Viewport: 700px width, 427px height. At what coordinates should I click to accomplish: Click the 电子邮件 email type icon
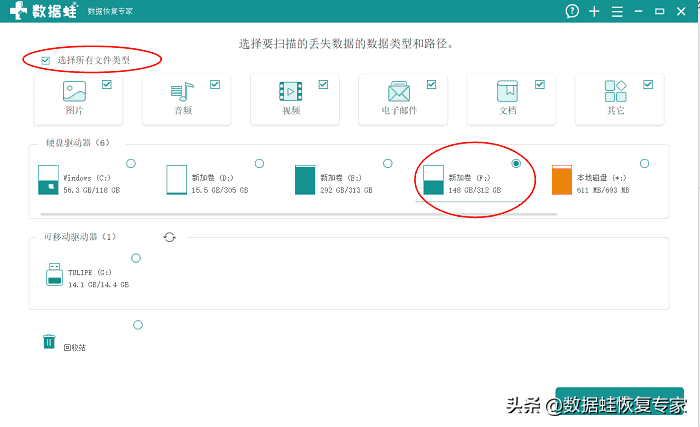399,92
